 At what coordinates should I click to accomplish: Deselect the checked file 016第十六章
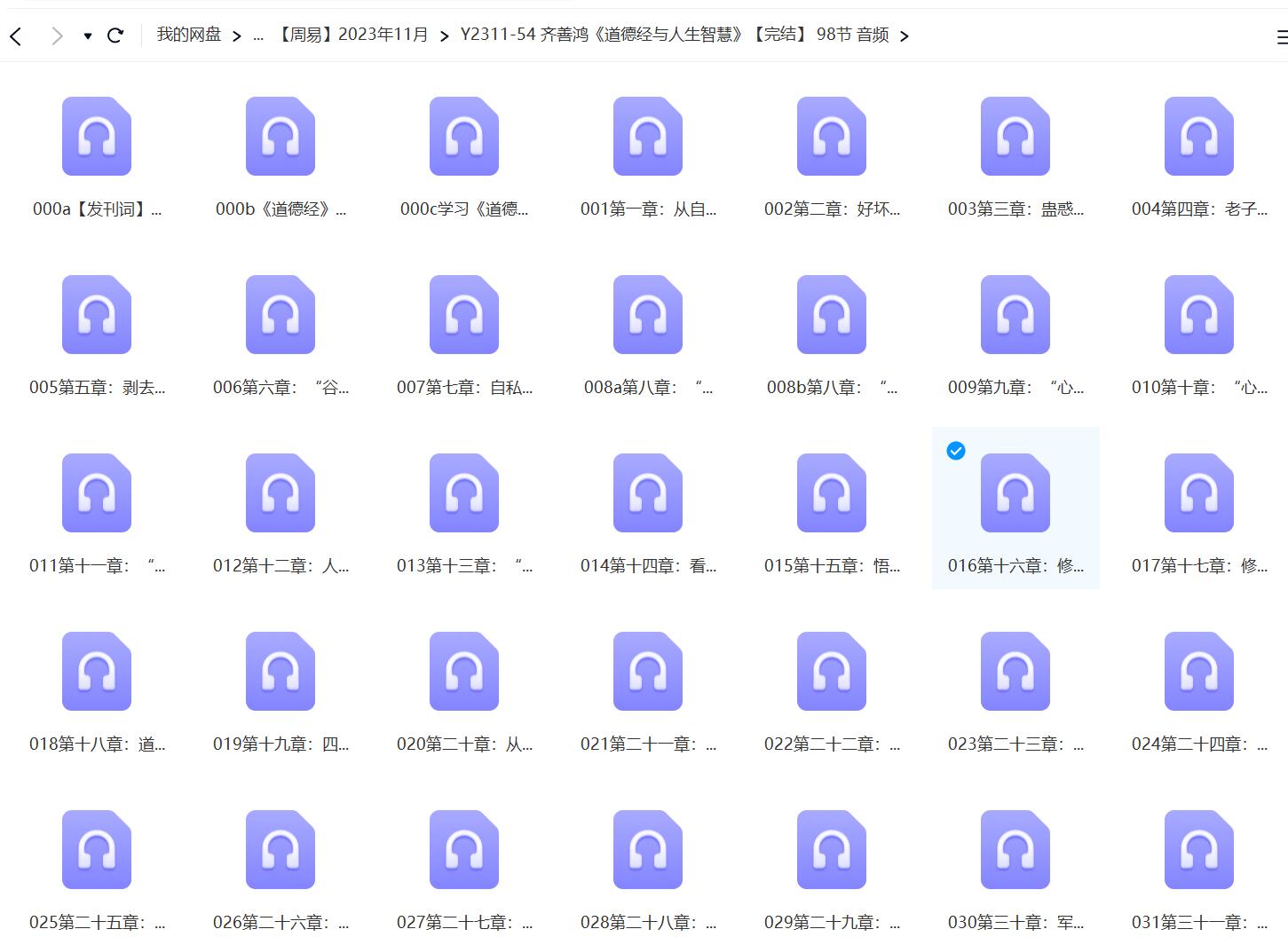[x=955, y=451]
